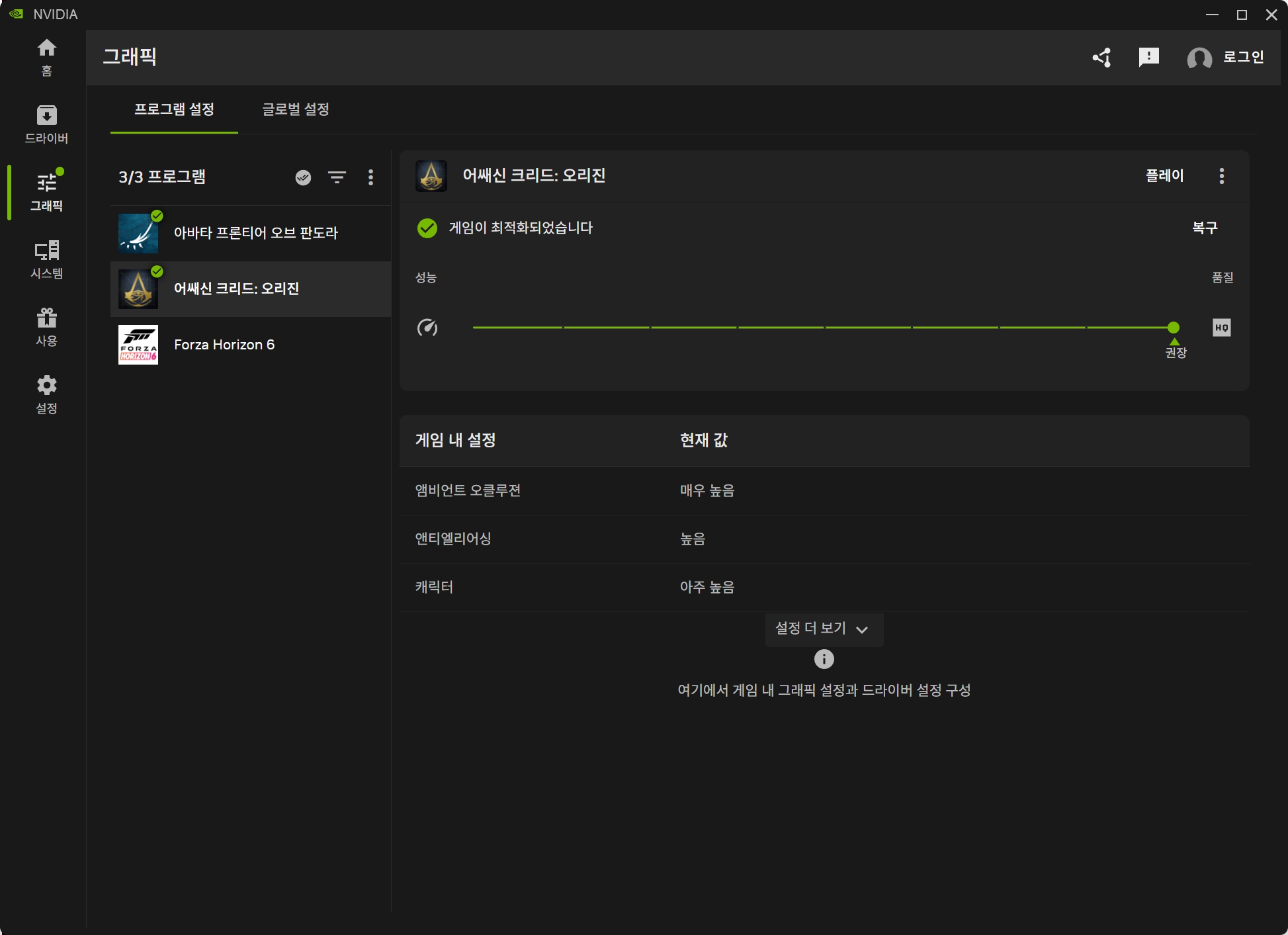Open the program list filter icon
The width and height of the screenshot is (1288, 935).
(337, 177)
